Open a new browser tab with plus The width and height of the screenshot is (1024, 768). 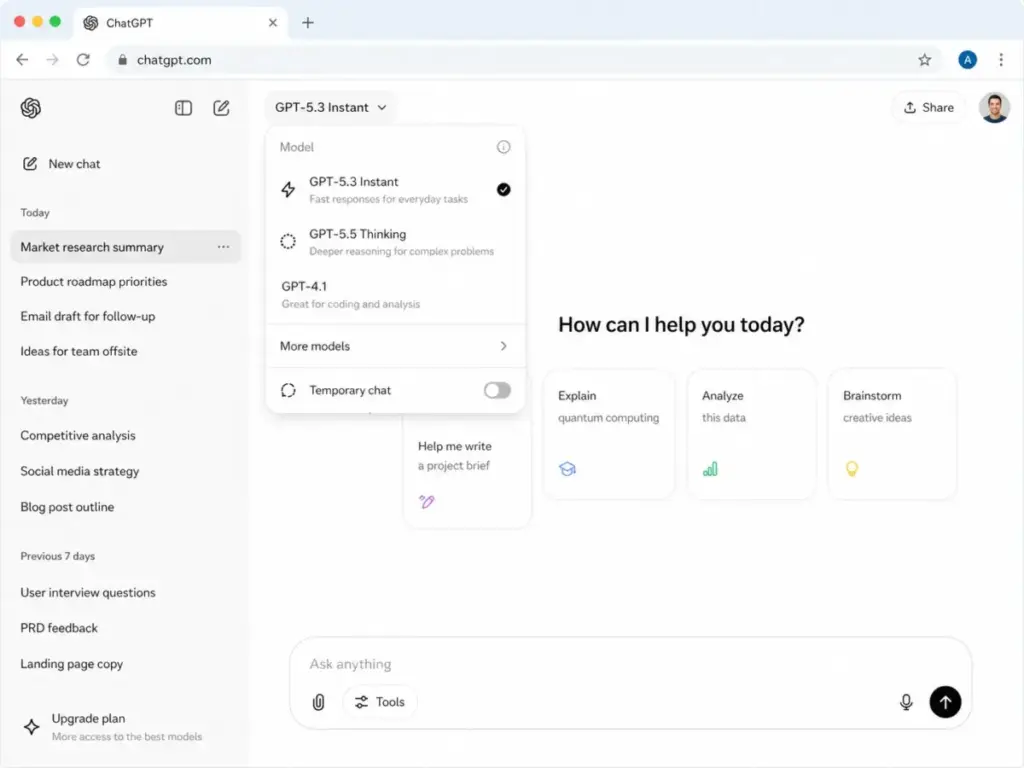pos(308,23)
